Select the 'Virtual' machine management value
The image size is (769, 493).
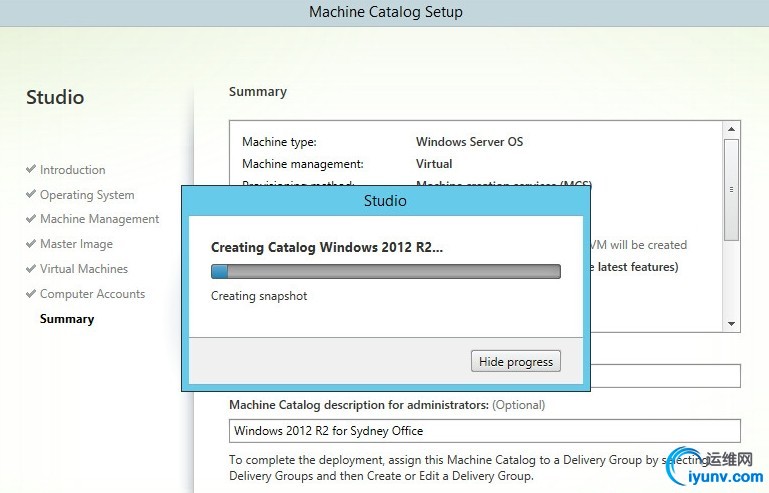click(434, 164)
